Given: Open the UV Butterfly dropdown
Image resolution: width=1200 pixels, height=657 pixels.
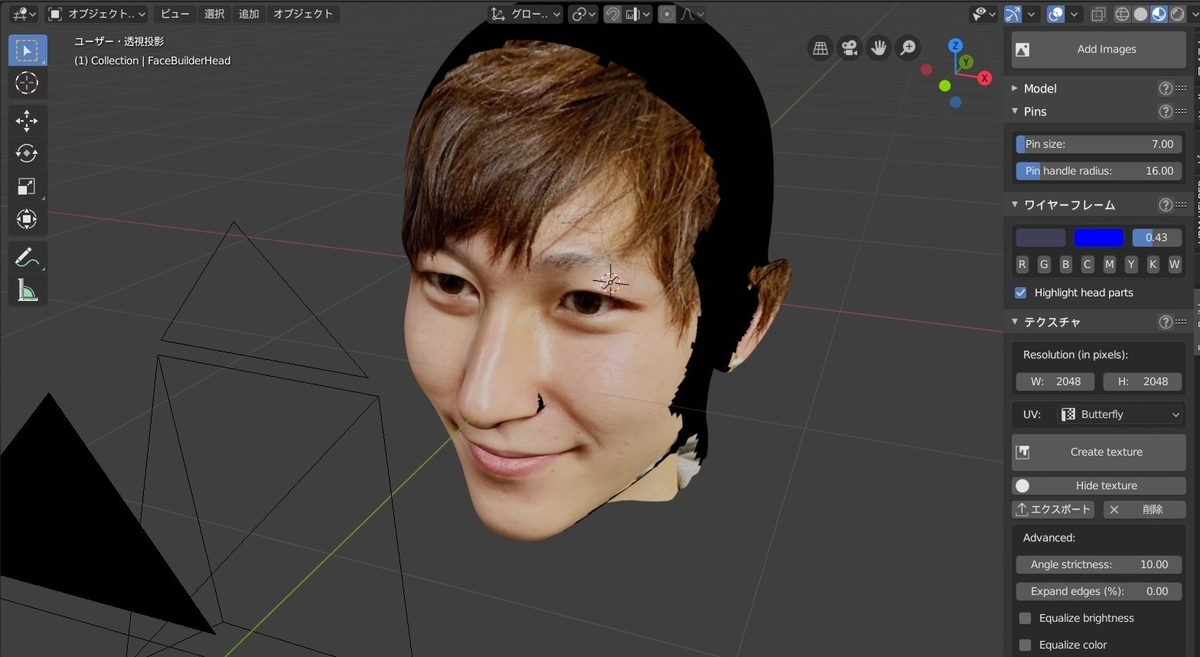Looking at the screenshot, I should pos(1118,414).
